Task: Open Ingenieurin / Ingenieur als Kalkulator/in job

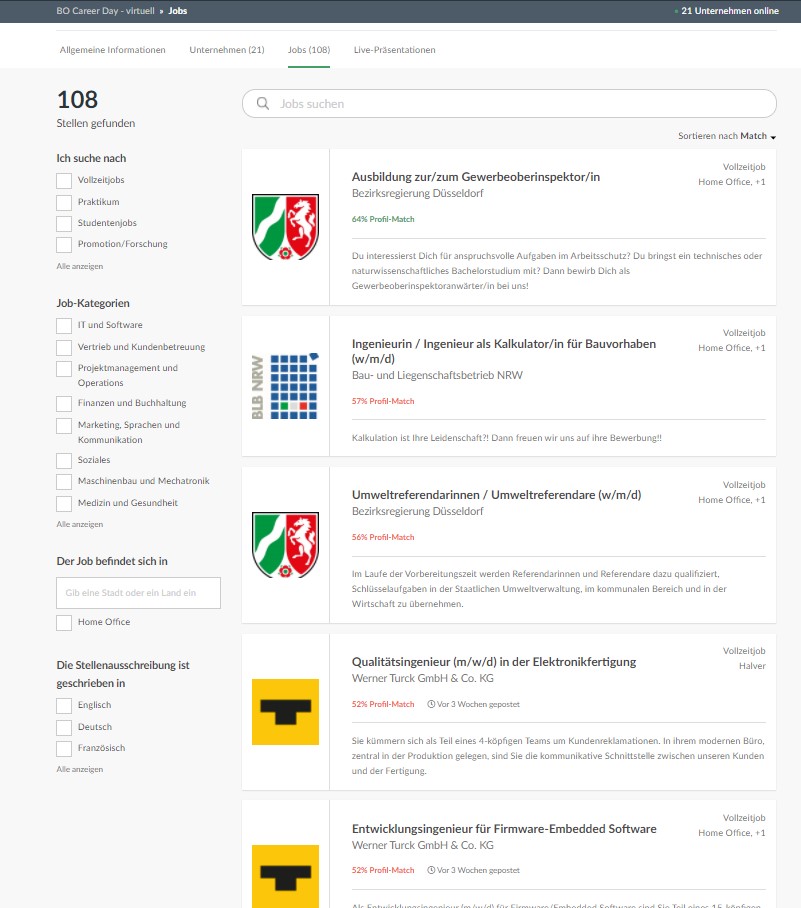Action: coord(504,351)
